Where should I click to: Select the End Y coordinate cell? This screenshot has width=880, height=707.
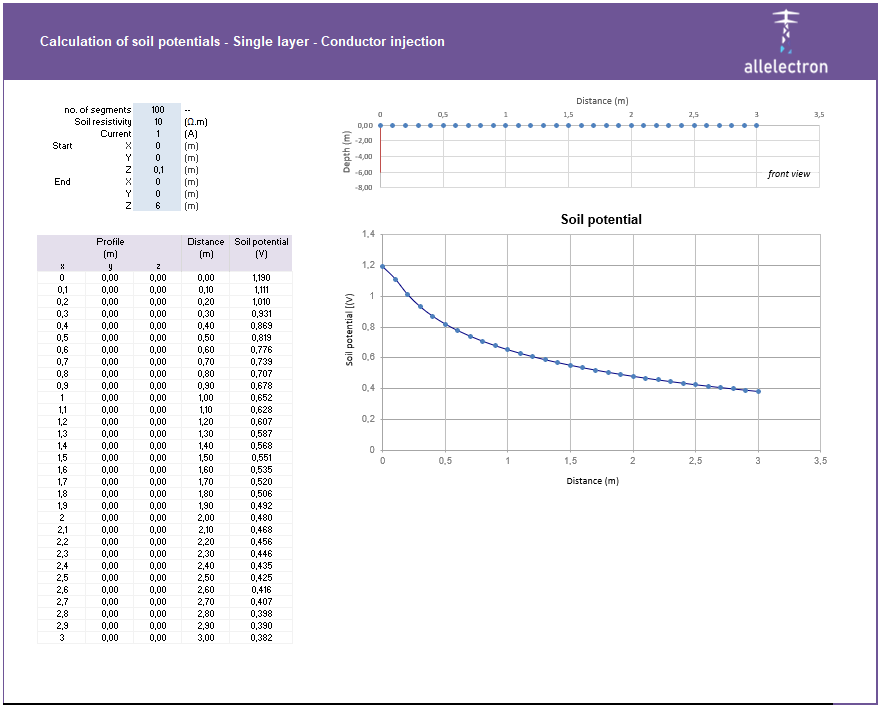[160, 194]
